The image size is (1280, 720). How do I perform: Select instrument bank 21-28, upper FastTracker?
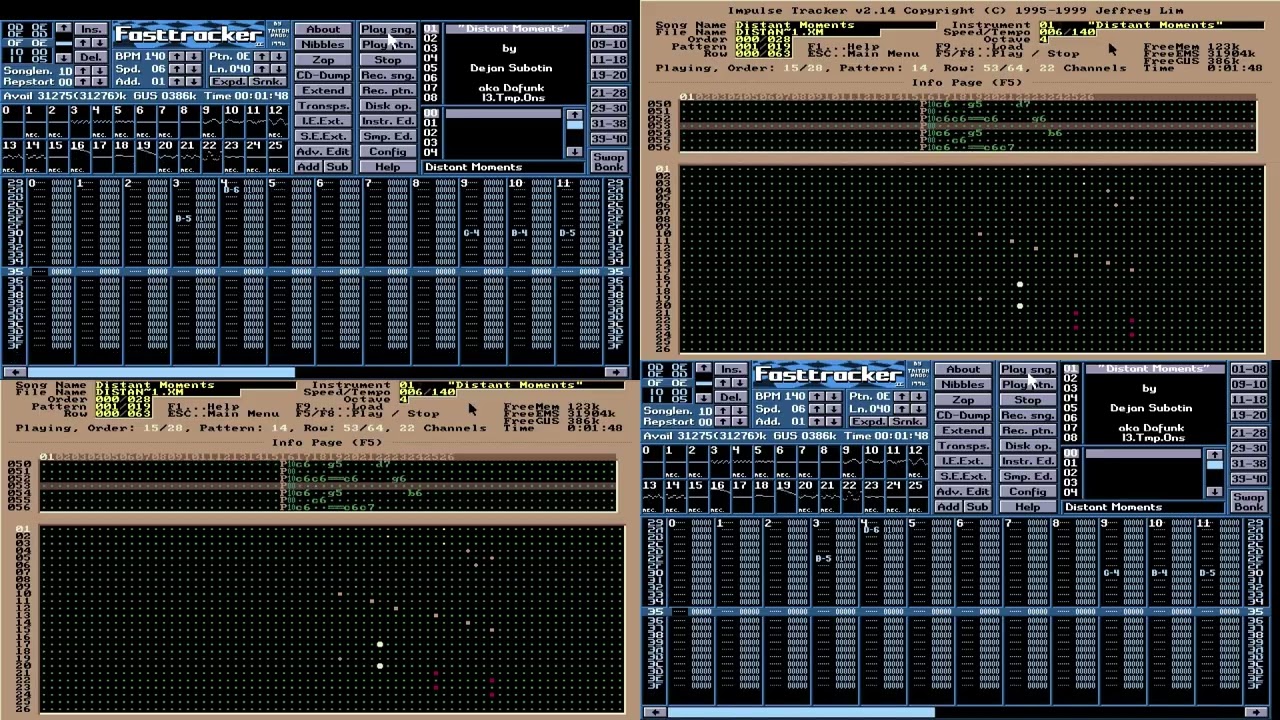pos(609,93)
